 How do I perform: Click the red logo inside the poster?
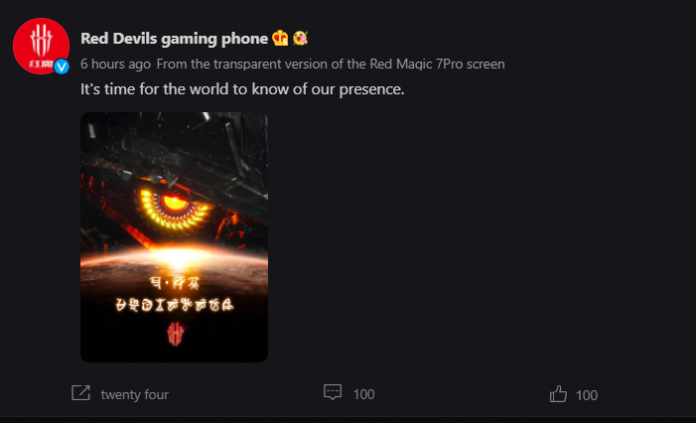pyautogui.click(x=176, y=334)
